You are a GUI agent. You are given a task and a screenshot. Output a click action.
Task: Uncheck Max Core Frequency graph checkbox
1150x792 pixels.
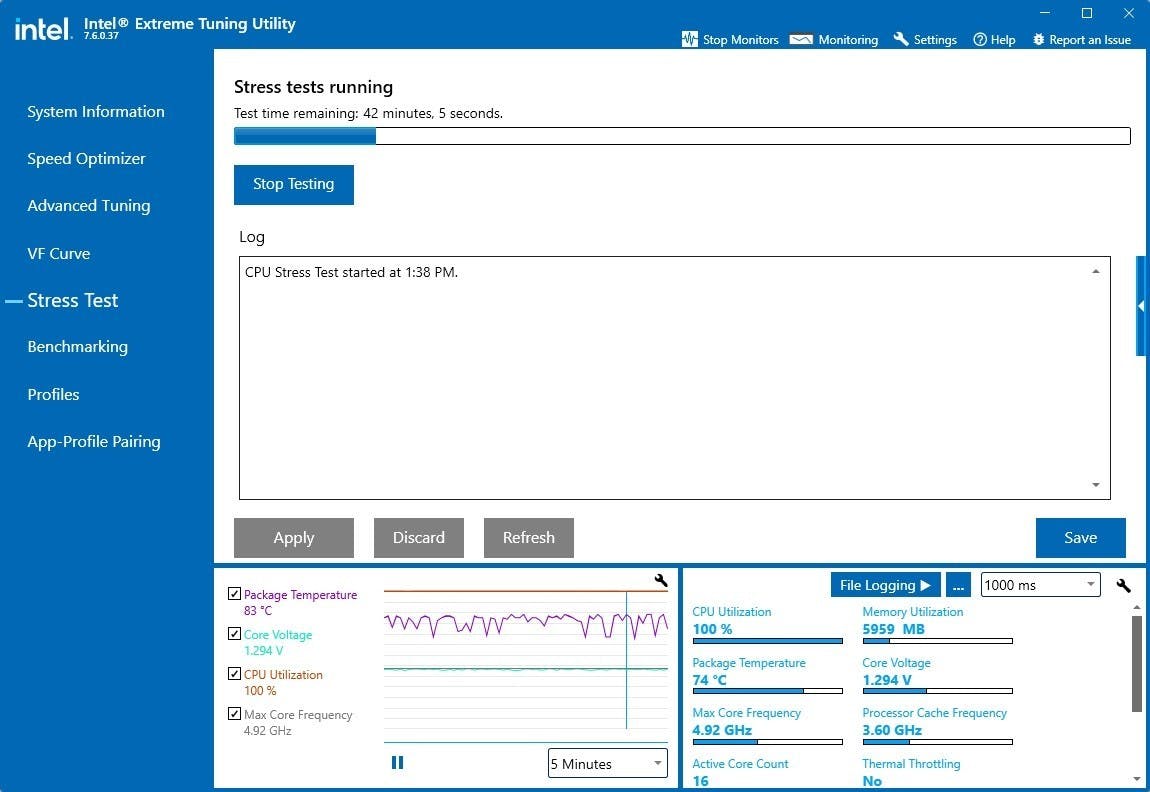pyautogui.click(x=235, y=713)
